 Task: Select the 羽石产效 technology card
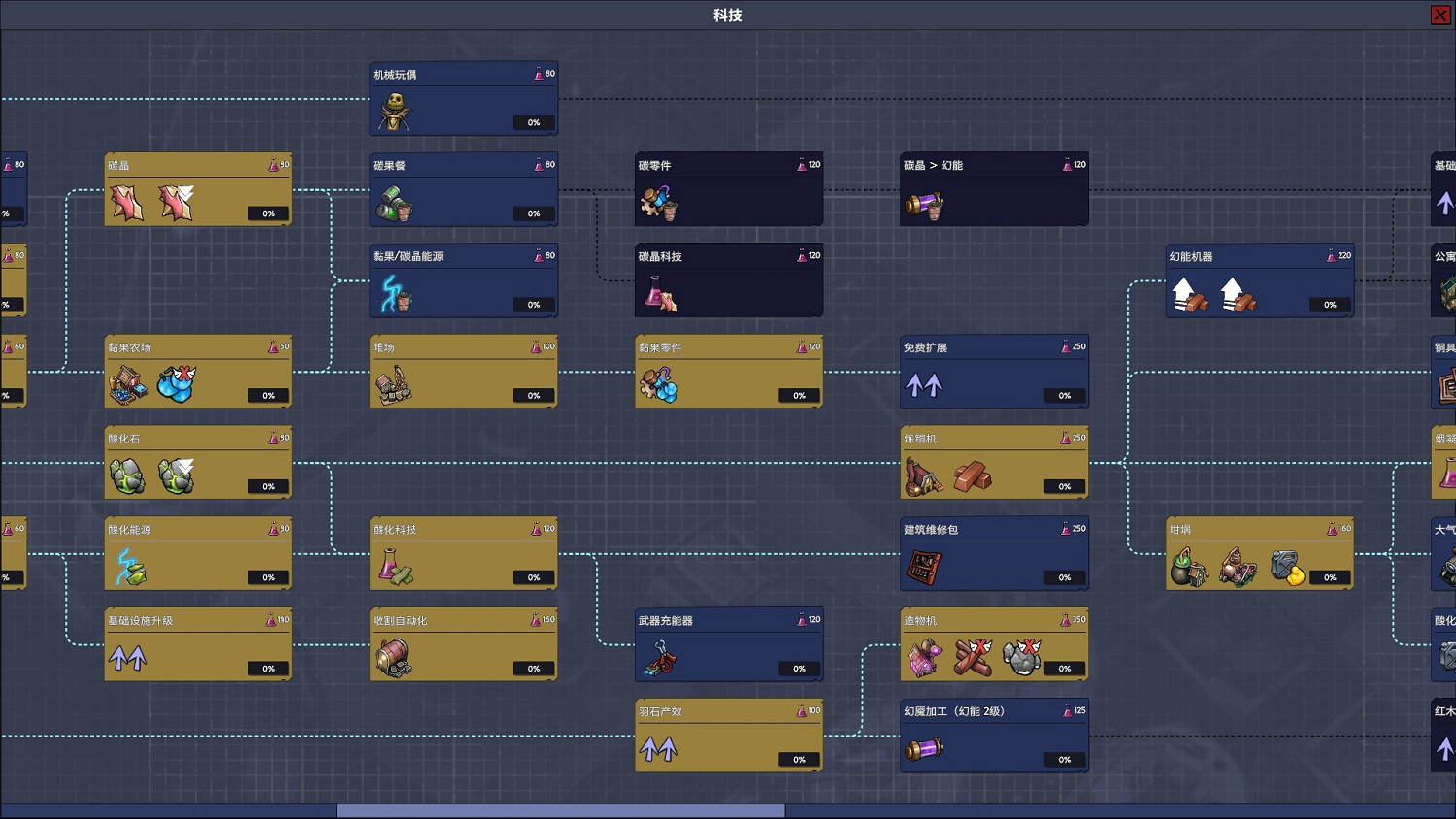[728, 736]
